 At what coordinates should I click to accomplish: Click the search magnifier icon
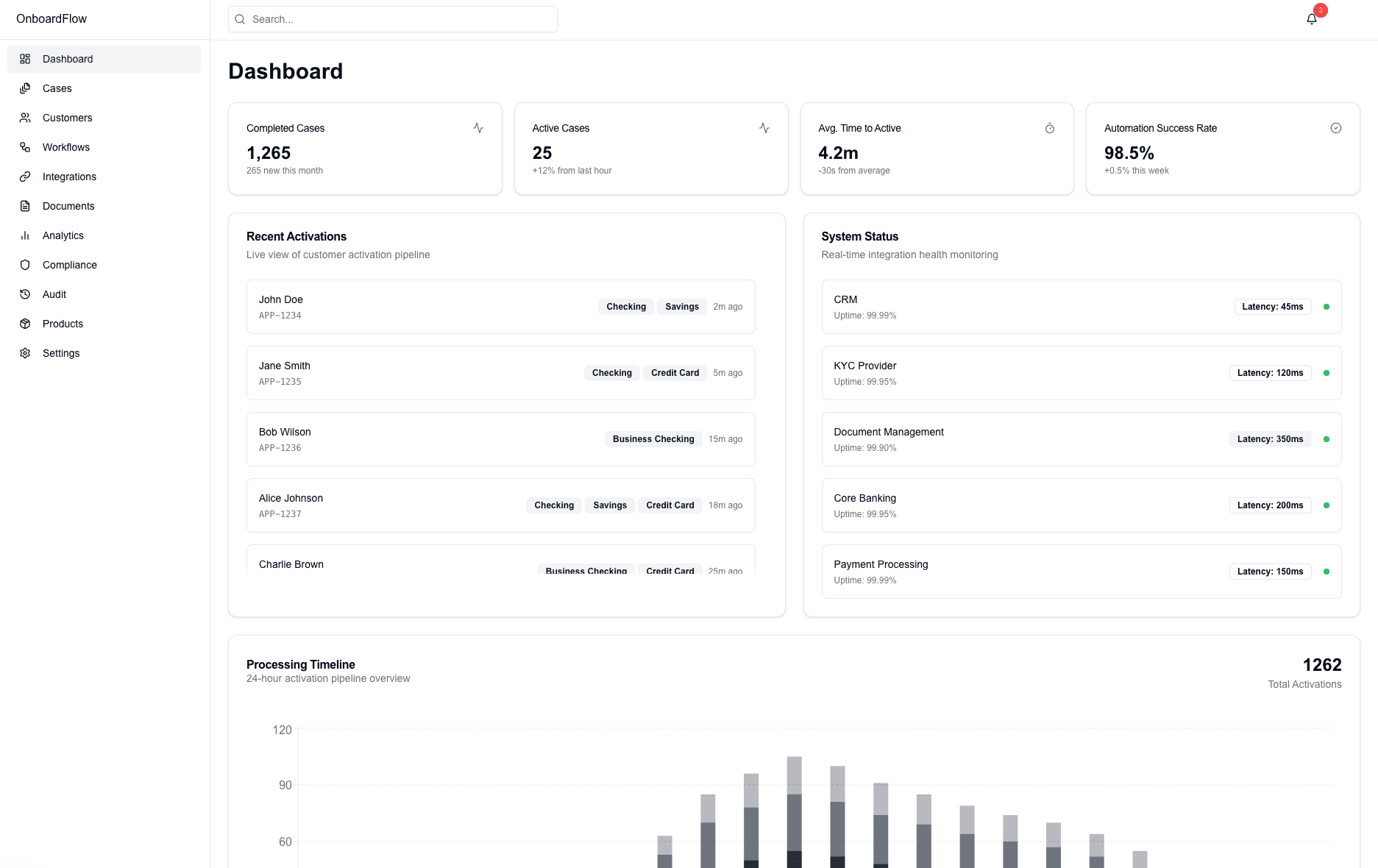[x=240, y=19]
